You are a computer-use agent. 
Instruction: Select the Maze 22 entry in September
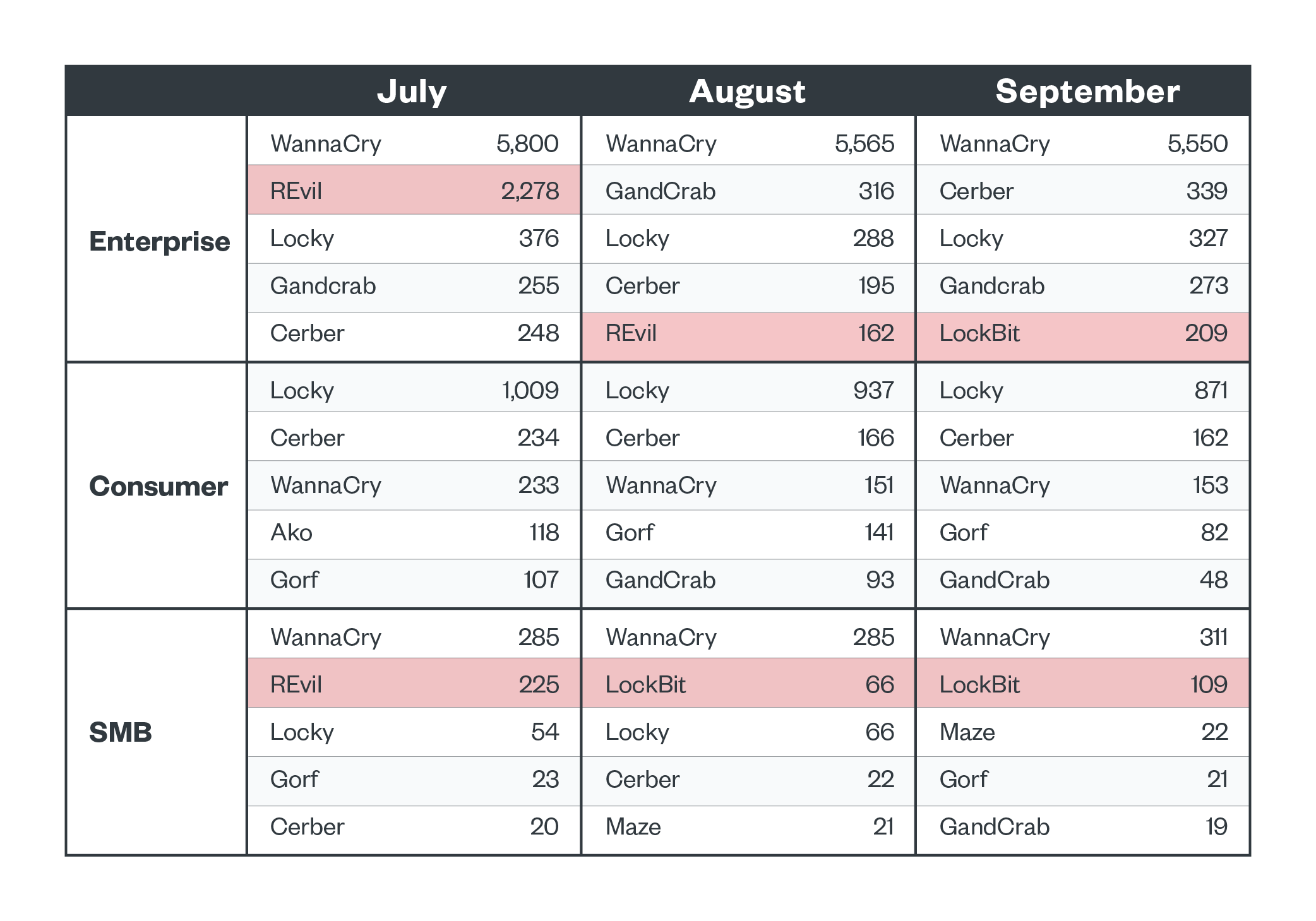[x=1082, y=732]
